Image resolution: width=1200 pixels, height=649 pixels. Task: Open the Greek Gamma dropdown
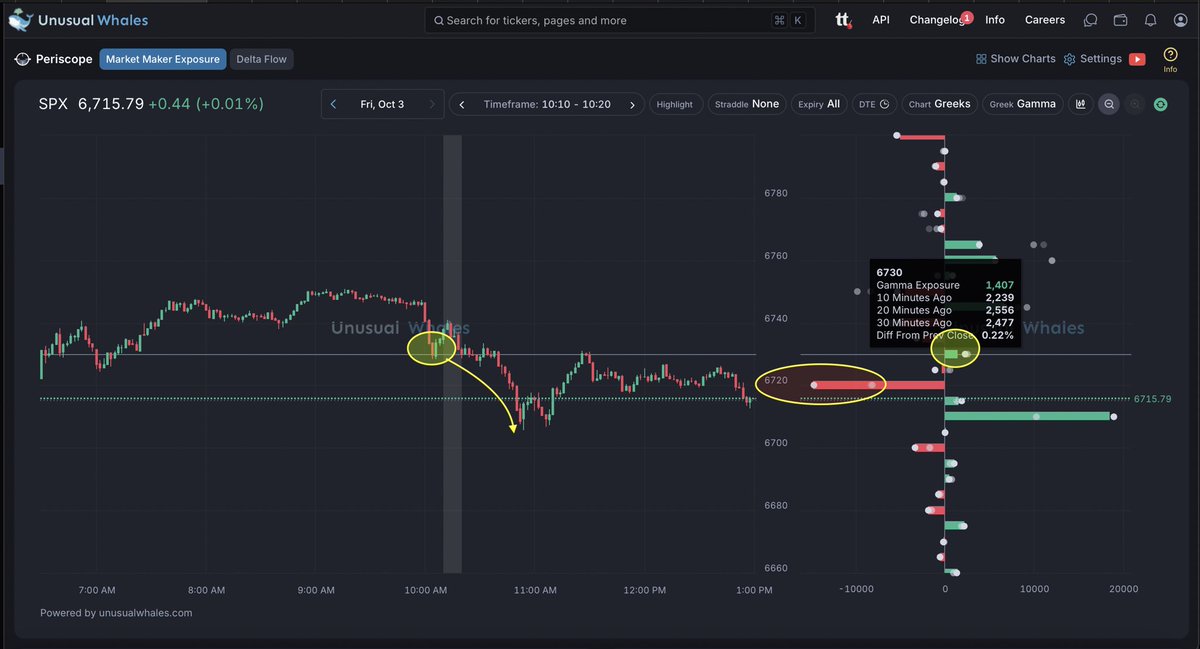click(x=1022, y=103)
